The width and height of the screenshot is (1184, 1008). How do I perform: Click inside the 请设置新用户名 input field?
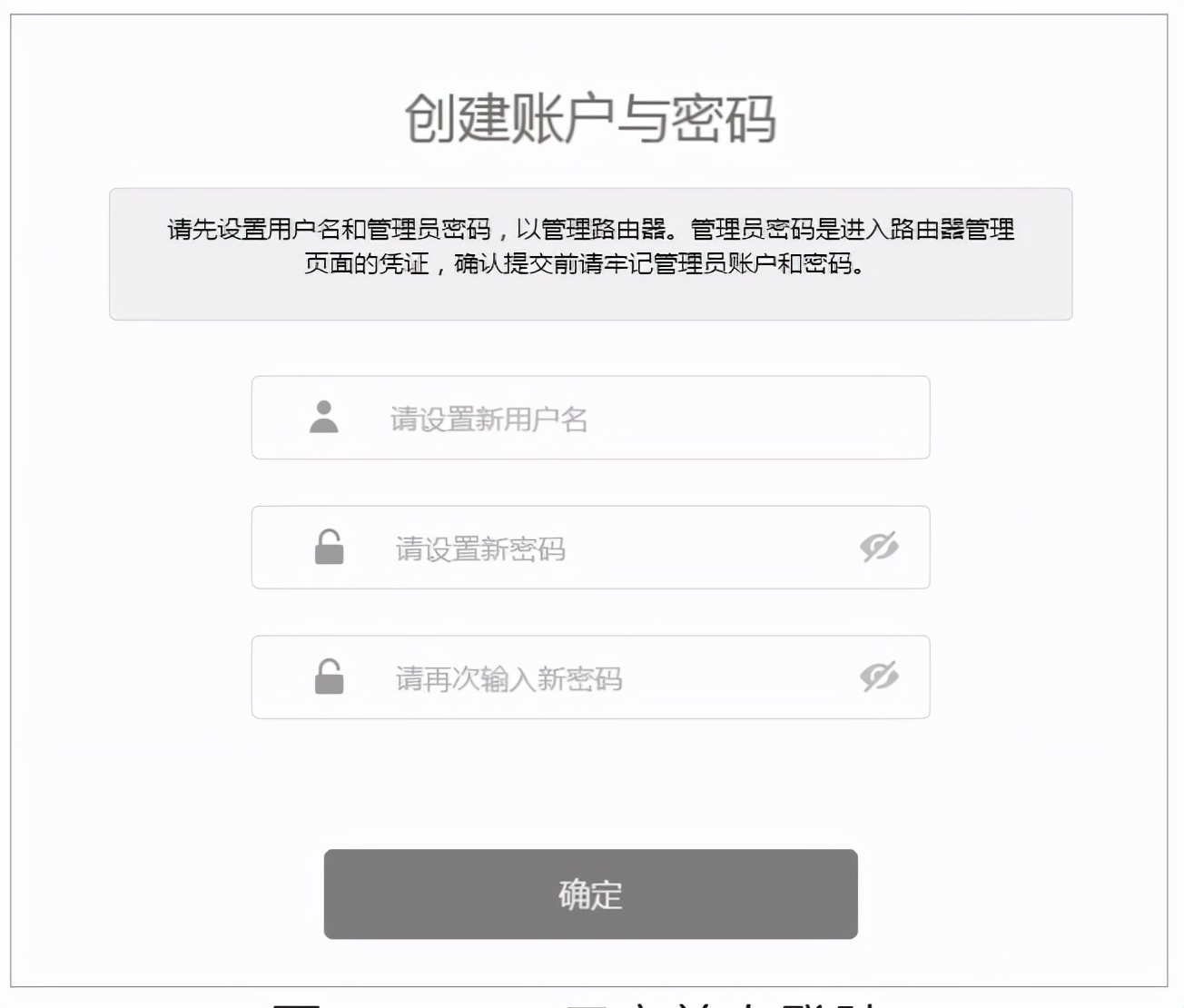point(591,418)
